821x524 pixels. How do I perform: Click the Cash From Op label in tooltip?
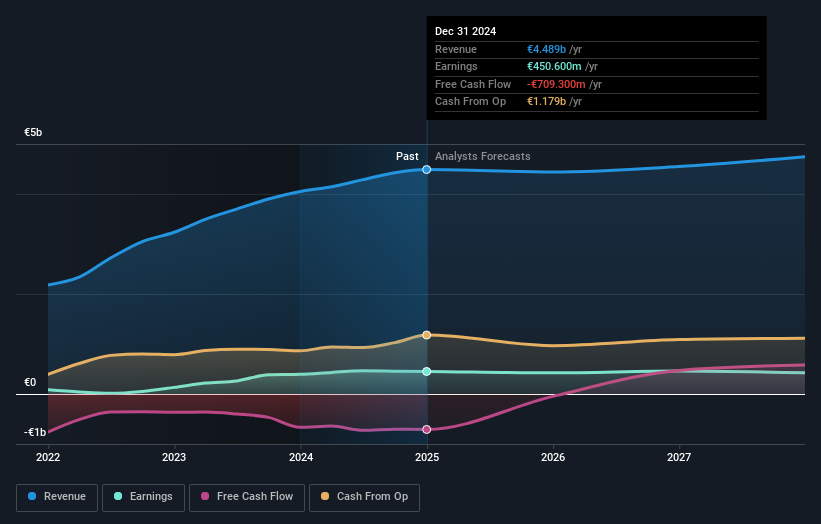(x=471, y=102)
